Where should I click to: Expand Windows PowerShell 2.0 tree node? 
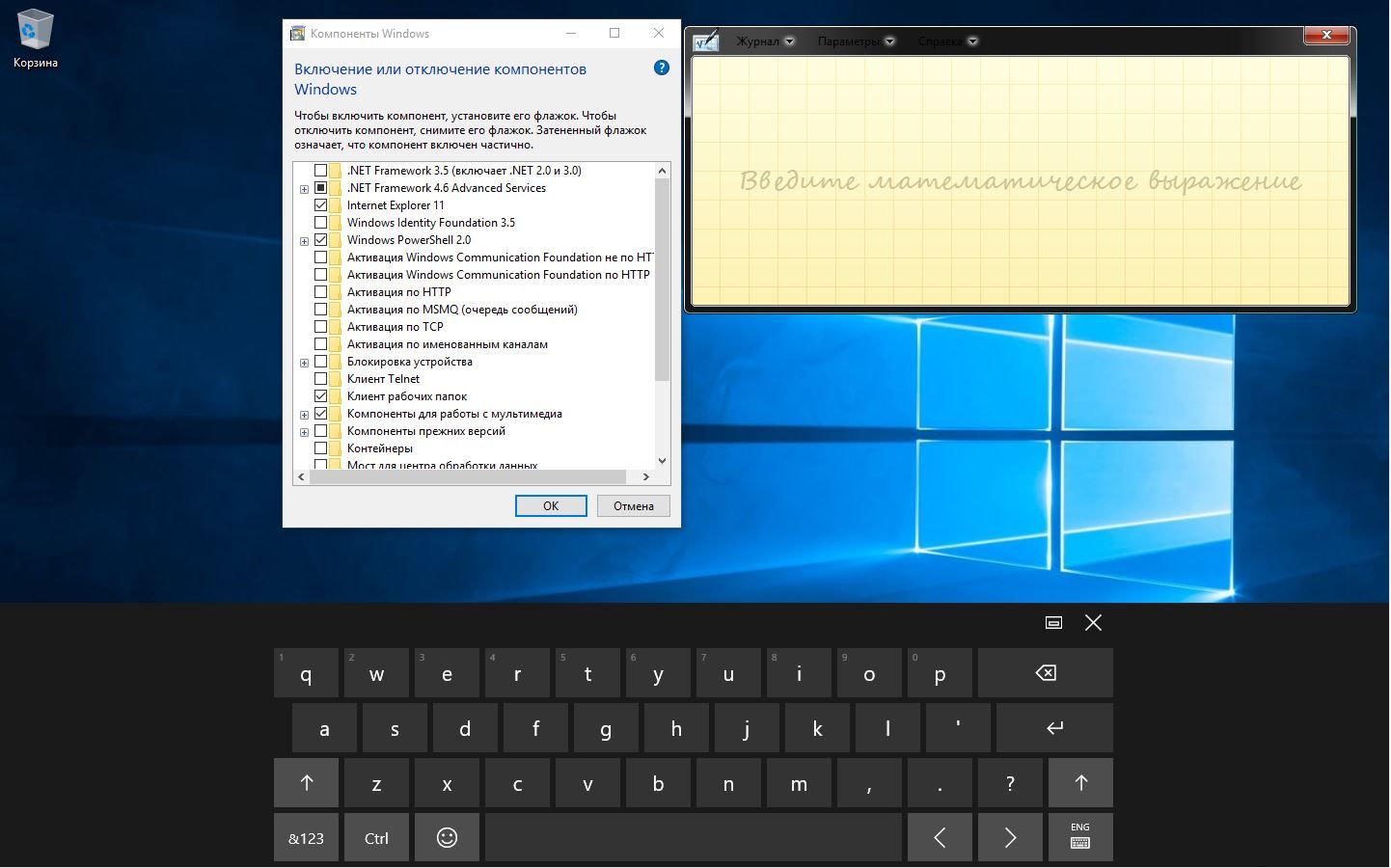(x=304, y=241)
